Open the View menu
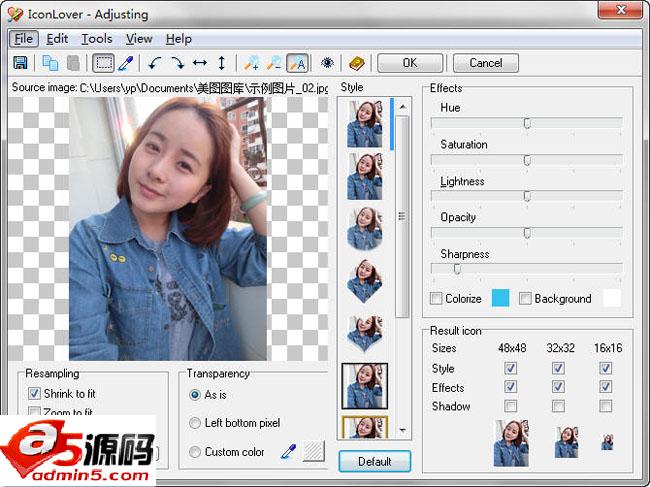This screenshot has width=650, height=487. click(139, 39)
